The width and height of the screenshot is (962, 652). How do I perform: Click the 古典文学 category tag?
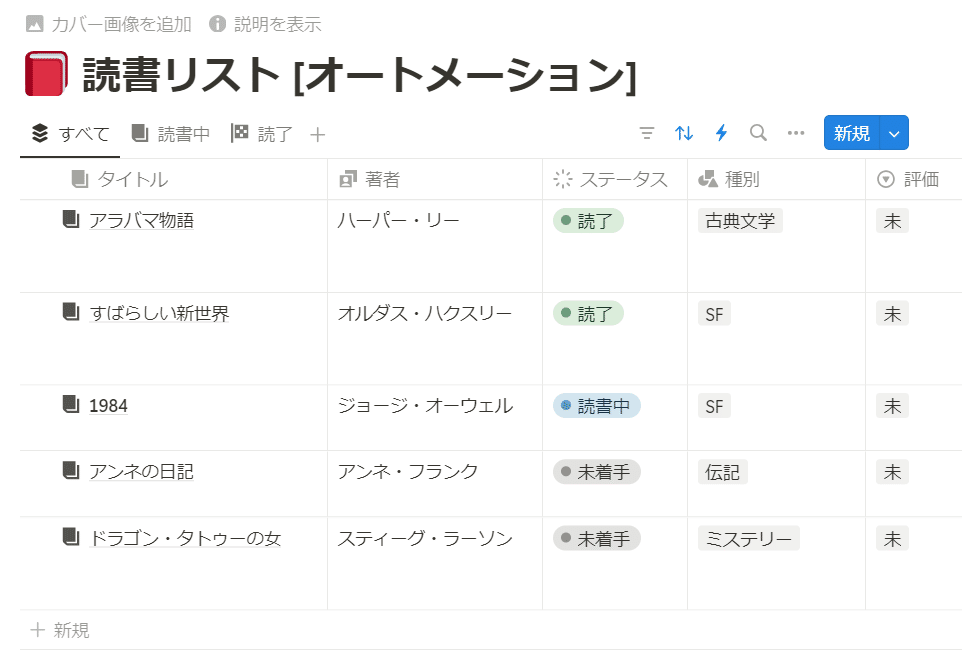click(x=740, y=221)
